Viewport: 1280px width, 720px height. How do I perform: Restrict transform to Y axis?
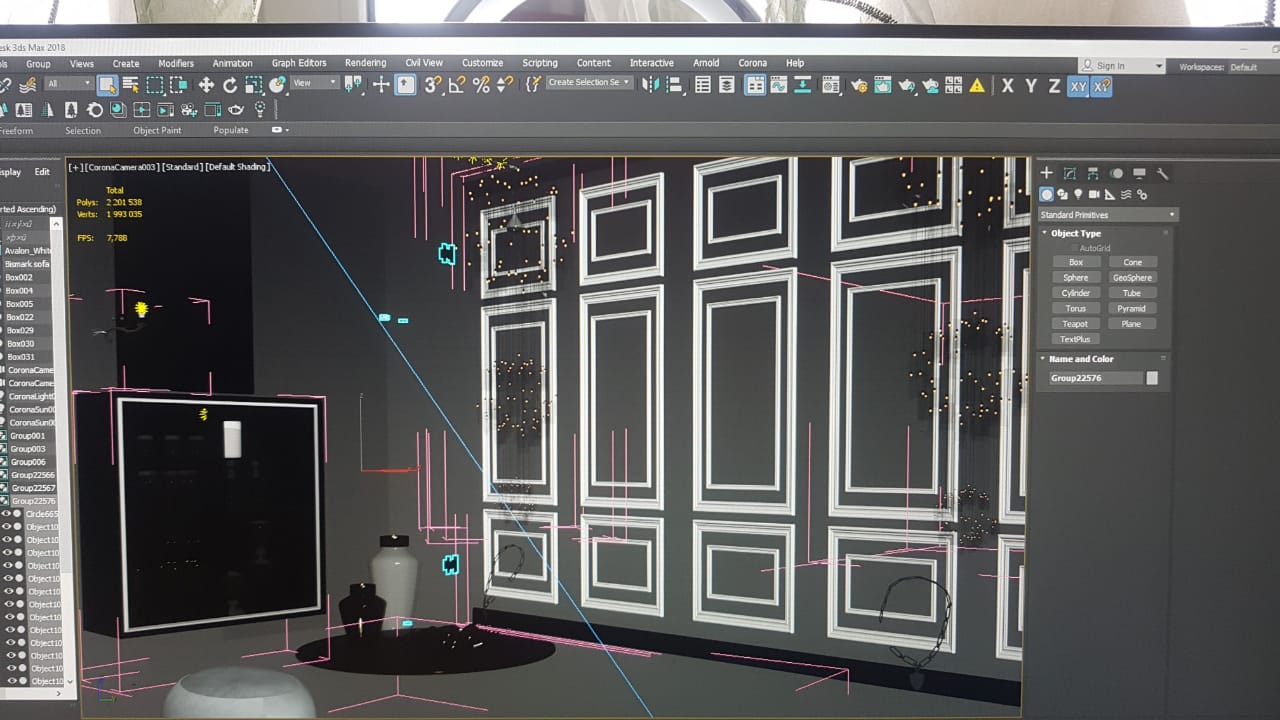point(1031,87)
